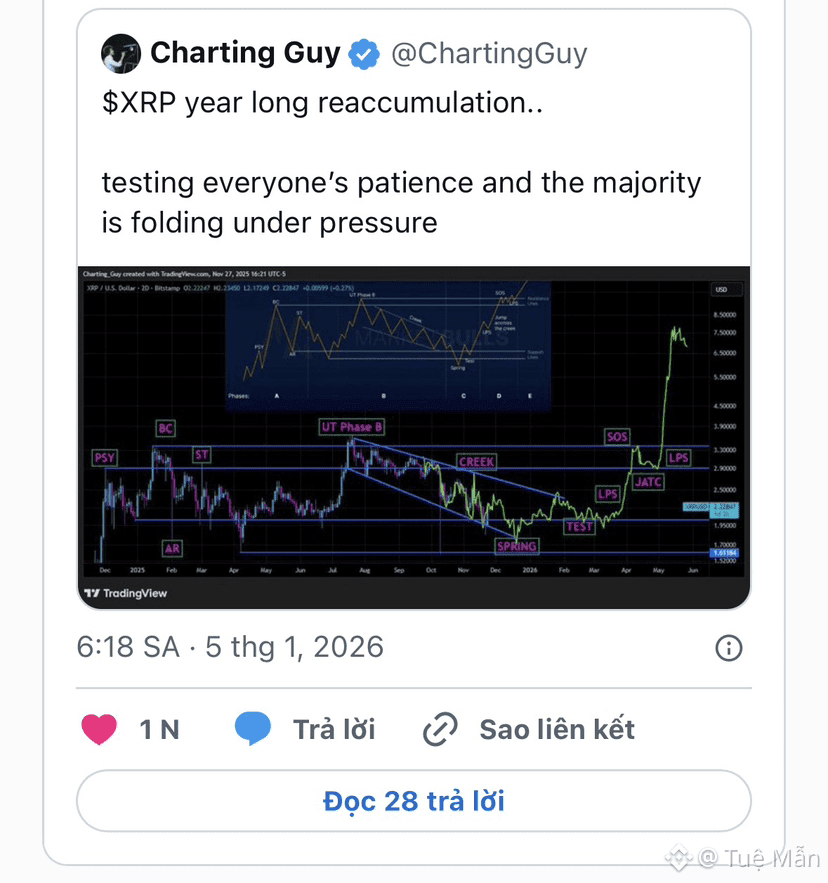828x883 pixels.
Task: Click the blue reply bubble icon
Action: tap(252, 729)
